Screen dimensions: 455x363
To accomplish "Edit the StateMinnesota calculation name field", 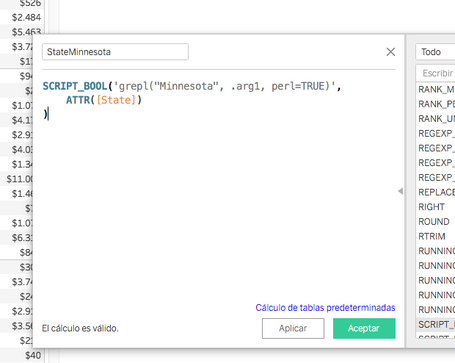I will click(115, 52).
